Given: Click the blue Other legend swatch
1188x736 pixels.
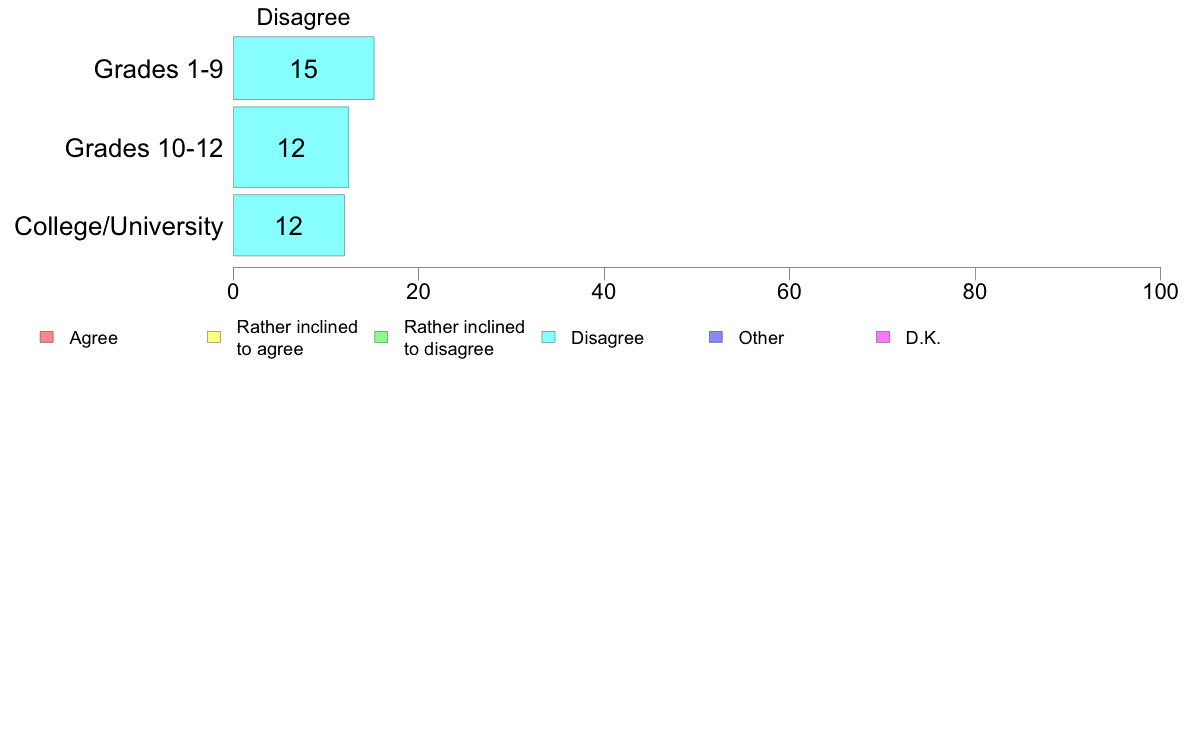Looking at the screenshot, I should (x=716, y=337).
